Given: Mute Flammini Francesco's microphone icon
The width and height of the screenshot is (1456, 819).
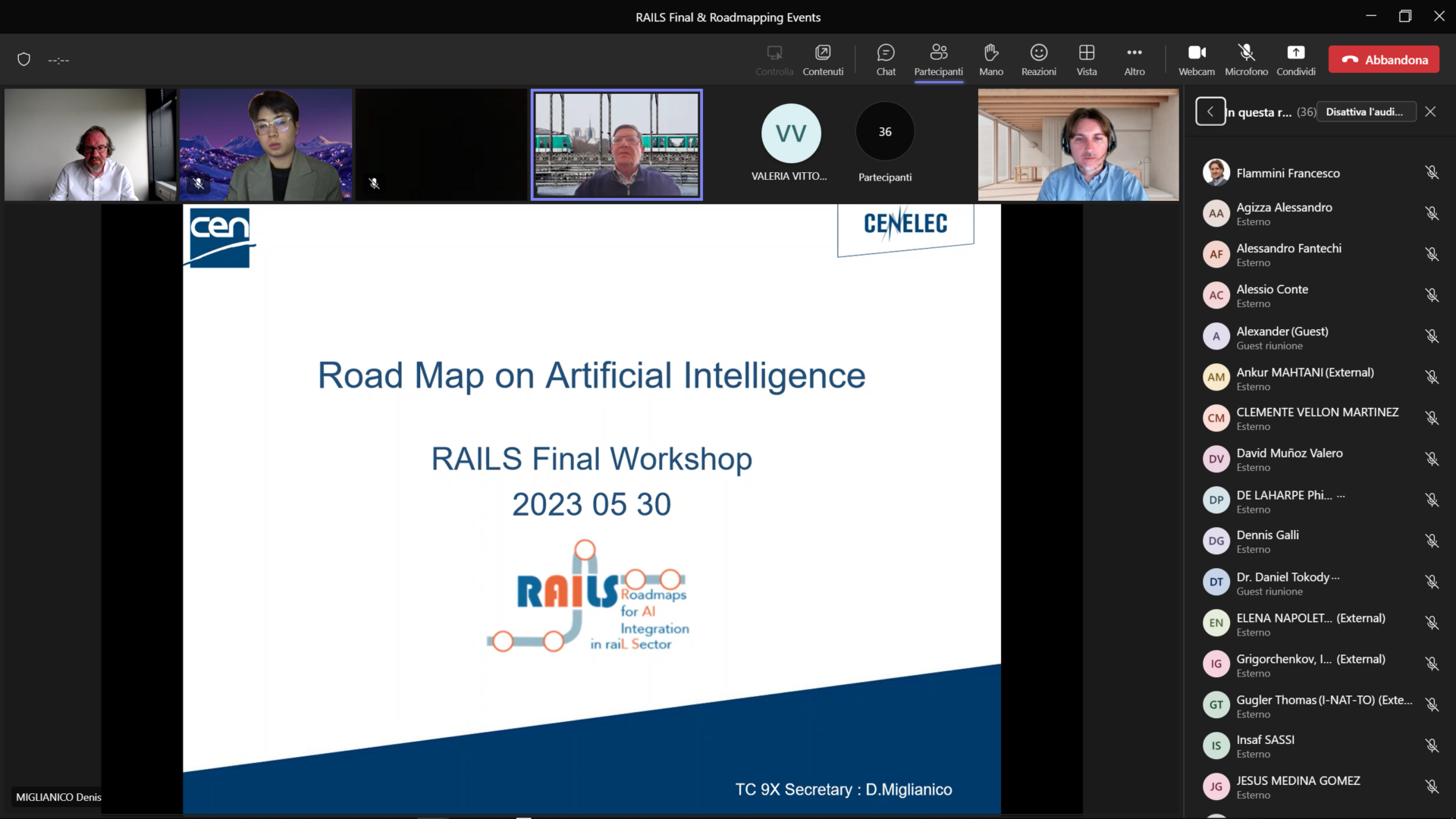Looking at the screenshot, I should click(1432, 173).
